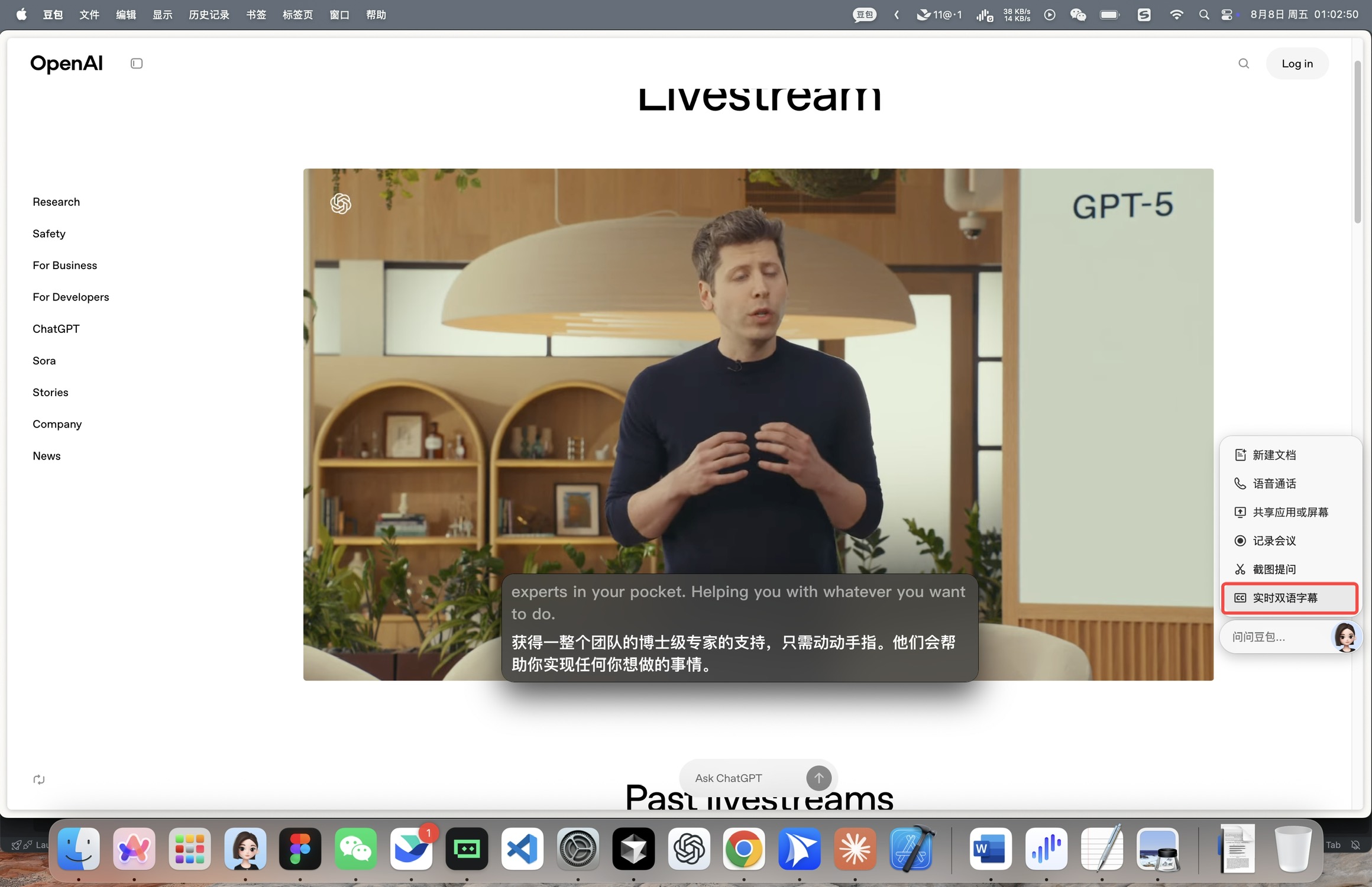This screenshot has height=887, width=1372.
Task: Select 记录会议 menu item
Action: 1290,540
